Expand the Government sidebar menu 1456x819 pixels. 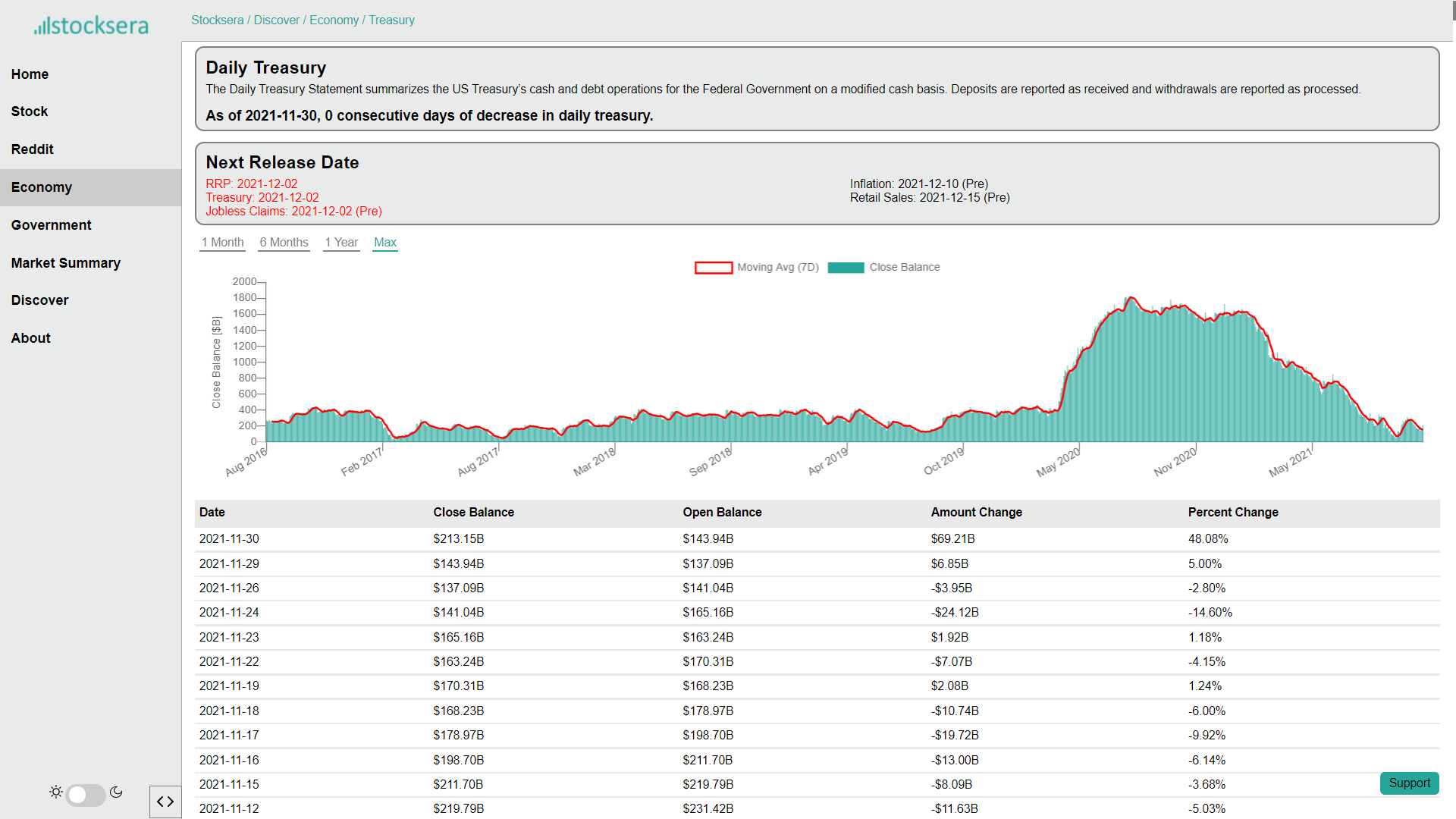click(x=51, y=225)
